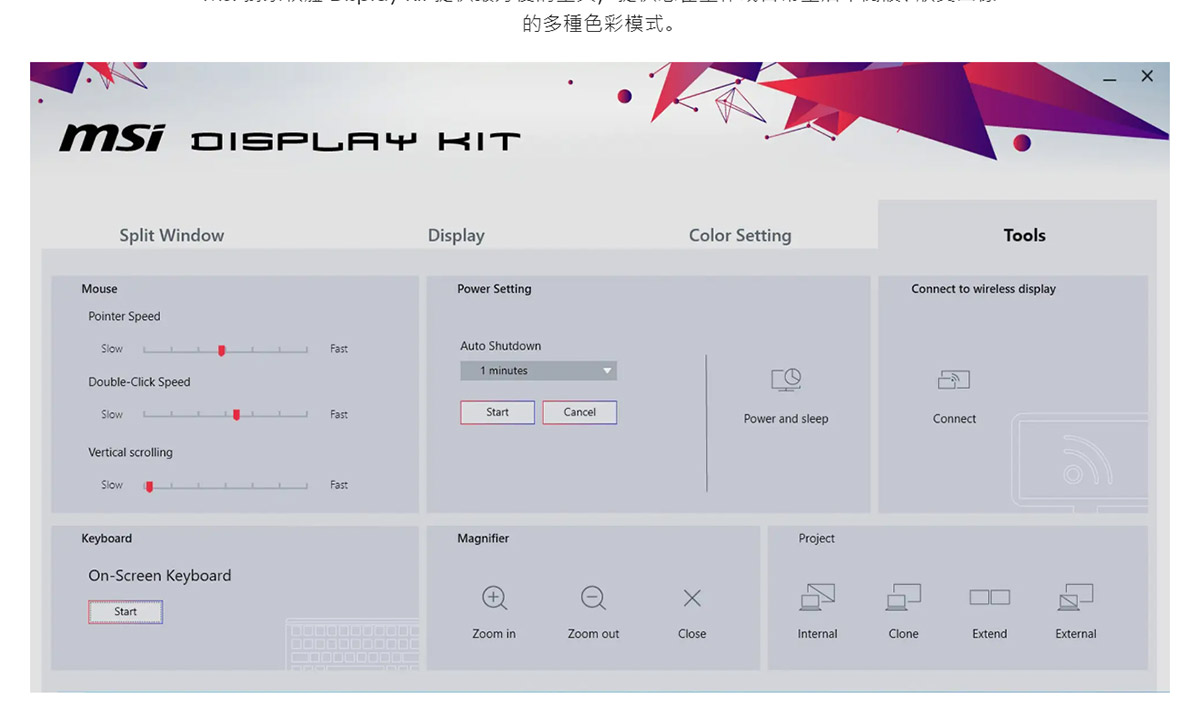Open the Power and sleep settings icon
This screenshot has width=1200, height=718.
pos(786,380)
